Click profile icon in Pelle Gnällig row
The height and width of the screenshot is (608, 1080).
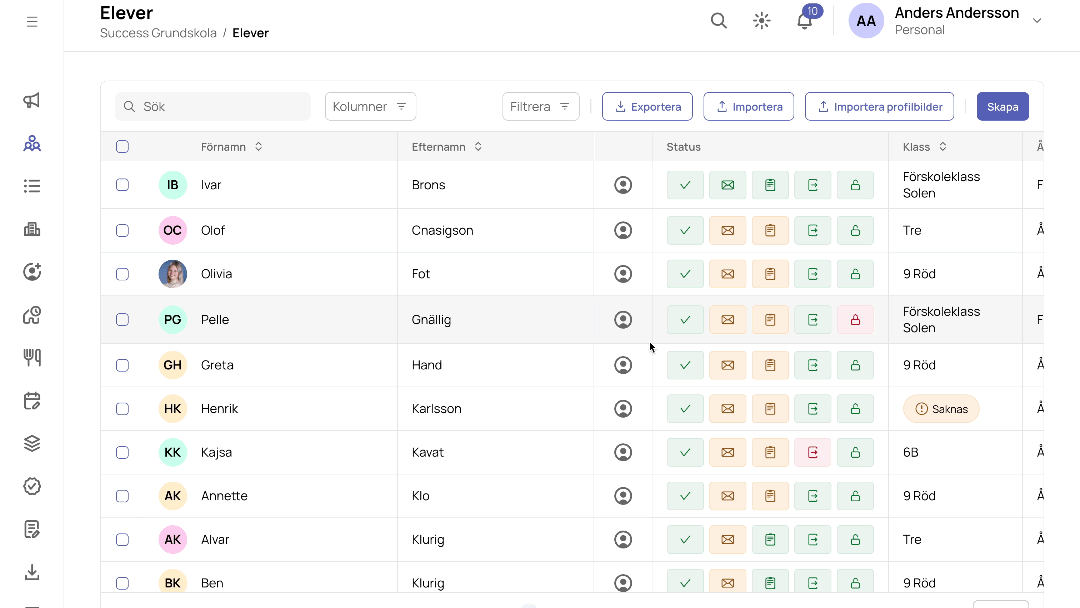tap(623, 319)
